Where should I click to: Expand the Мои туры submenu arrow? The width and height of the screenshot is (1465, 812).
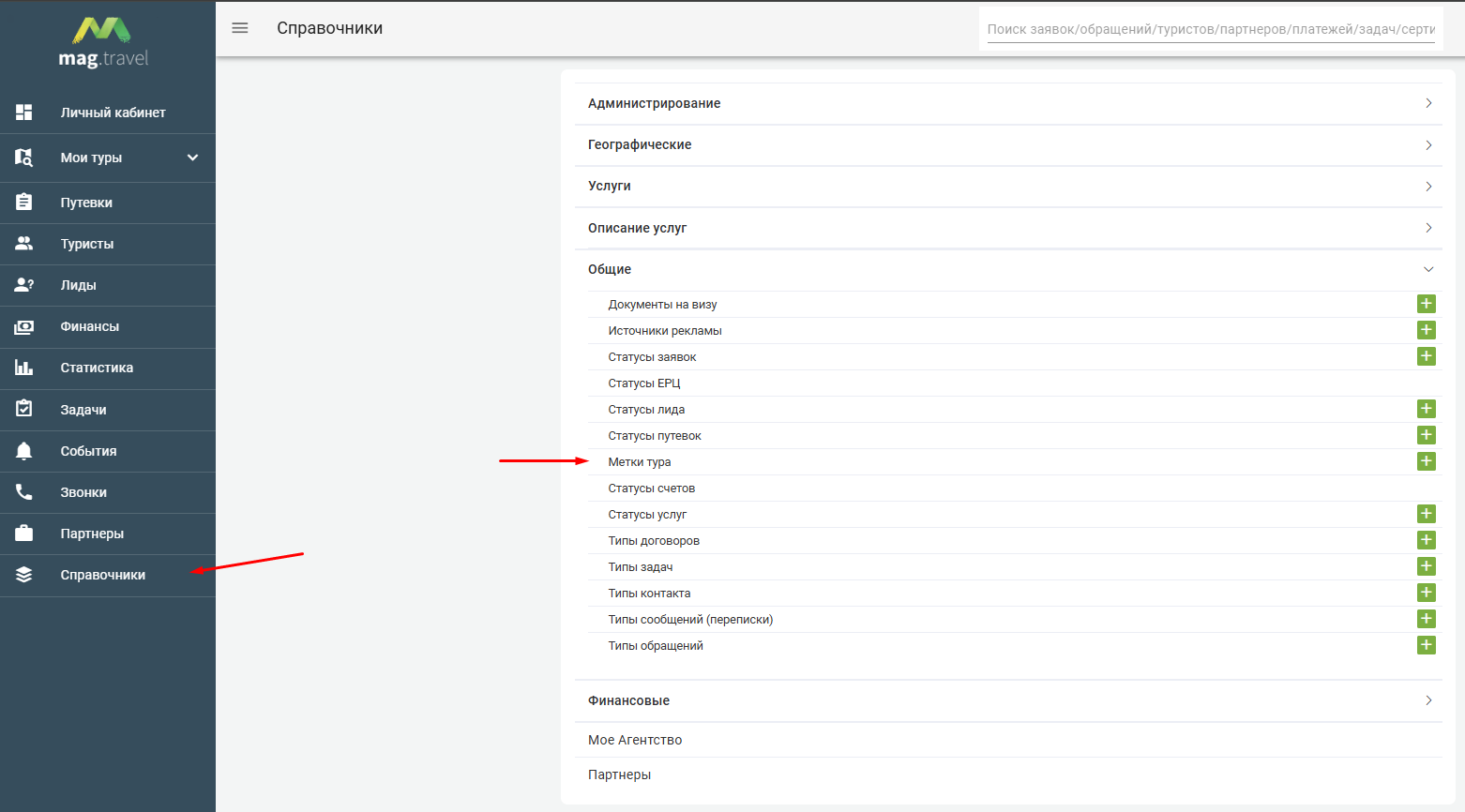(193, 158)
